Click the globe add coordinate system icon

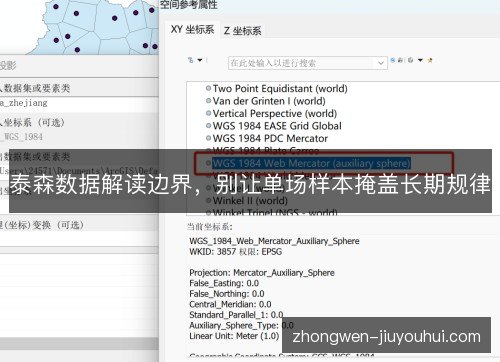click(x=410, y=60)
